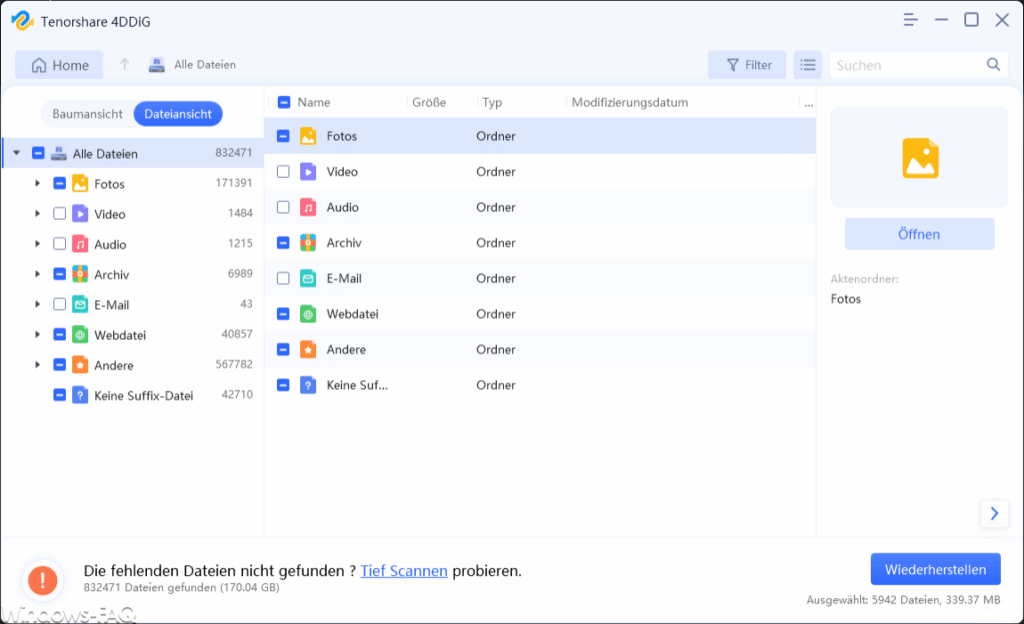
Task: Expand the Video tree node
Action: coord(37,213)
